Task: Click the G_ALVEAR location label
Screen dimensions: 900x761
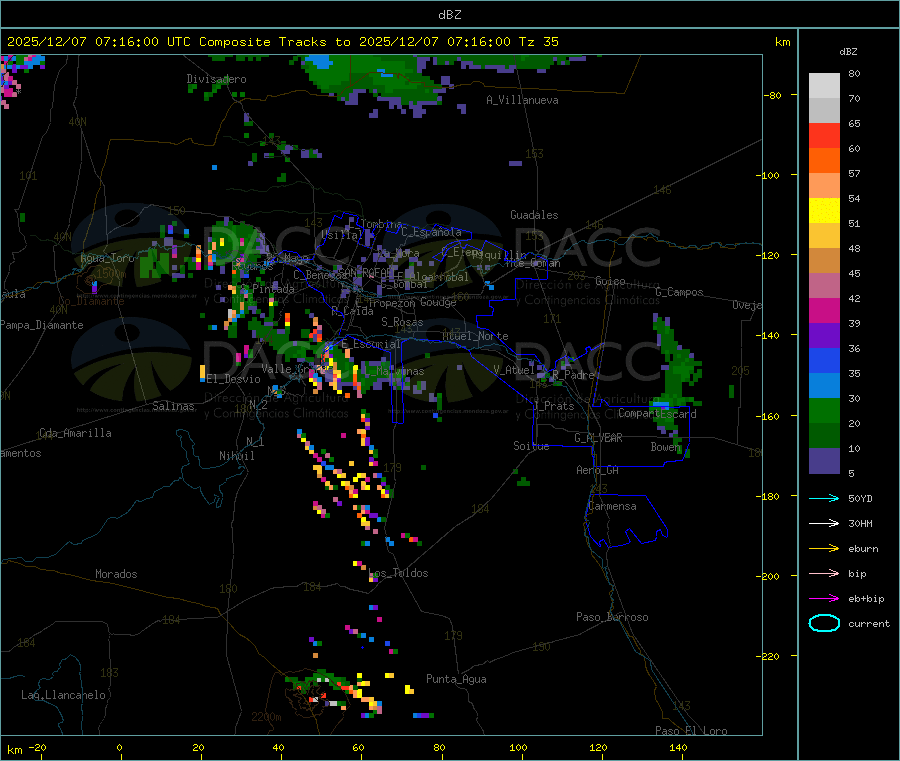Action: pyautogui.click(x=599, y=438)
